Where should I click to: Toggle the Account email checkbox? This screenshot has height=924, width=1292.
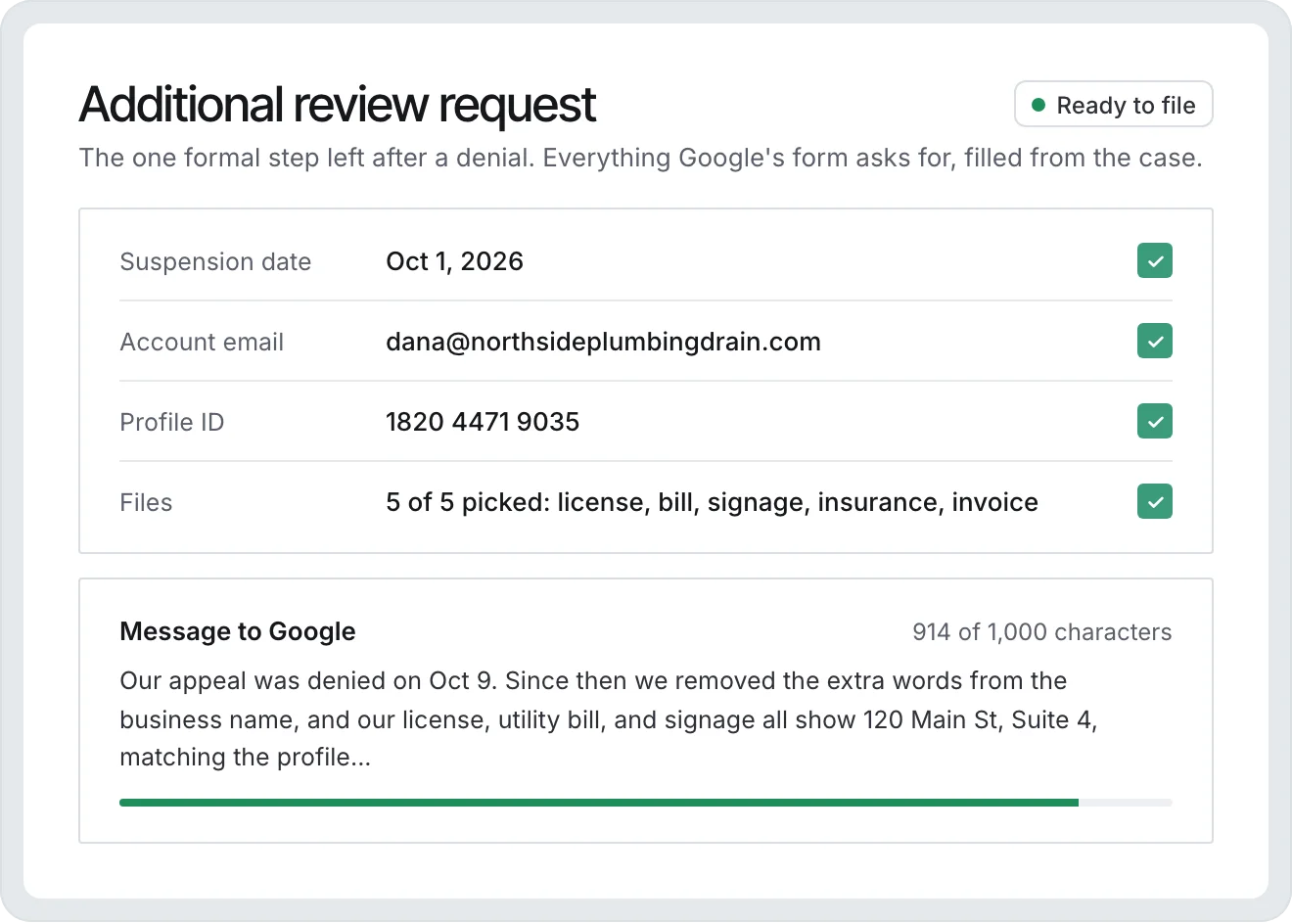click(x=1155, y=342)
